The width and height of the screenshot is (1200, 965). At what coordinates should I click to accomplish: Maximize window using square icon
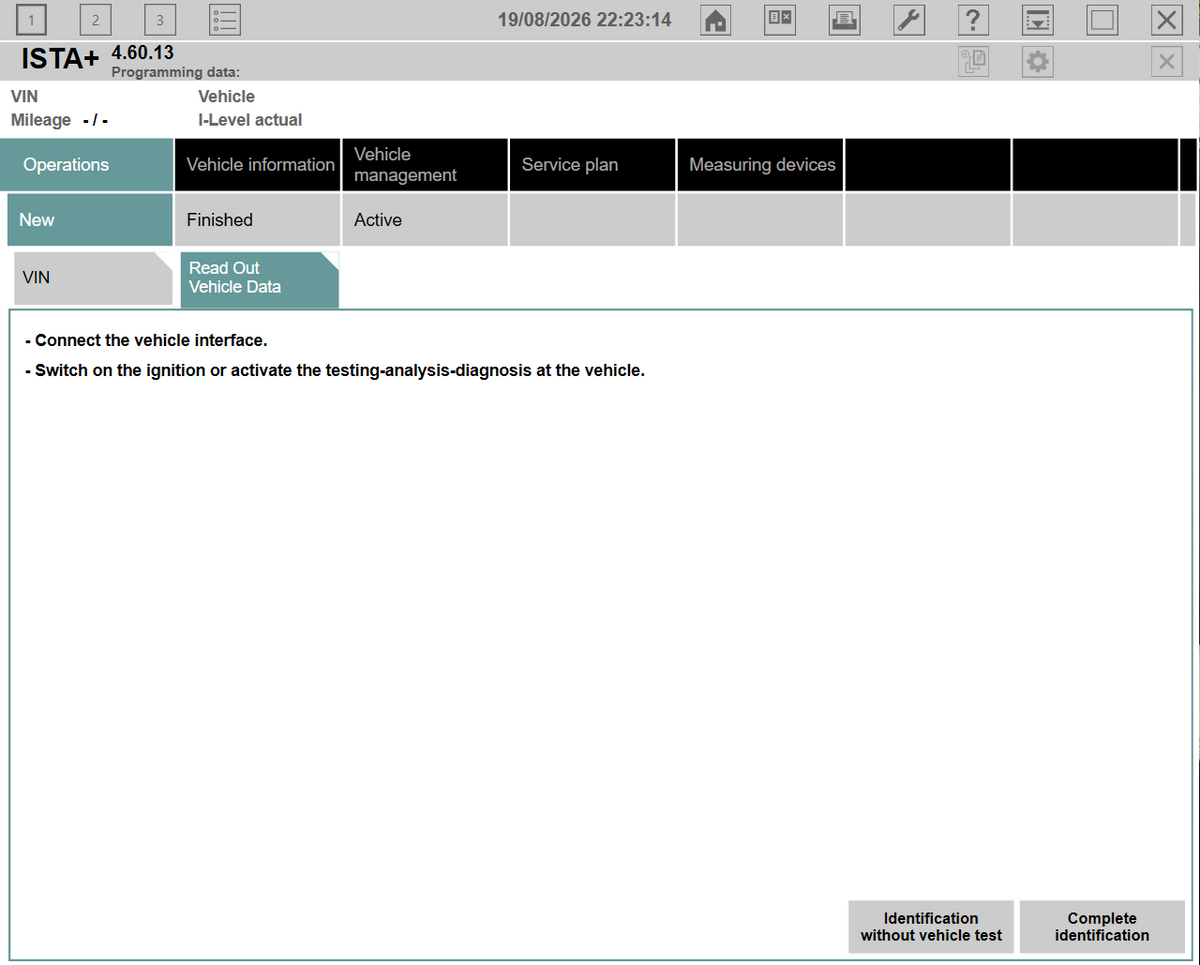pos(1102,20)
